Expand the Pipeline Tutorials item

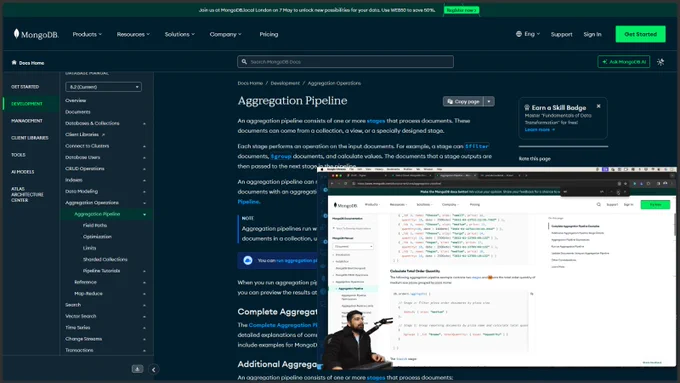[x=144, y=271]
